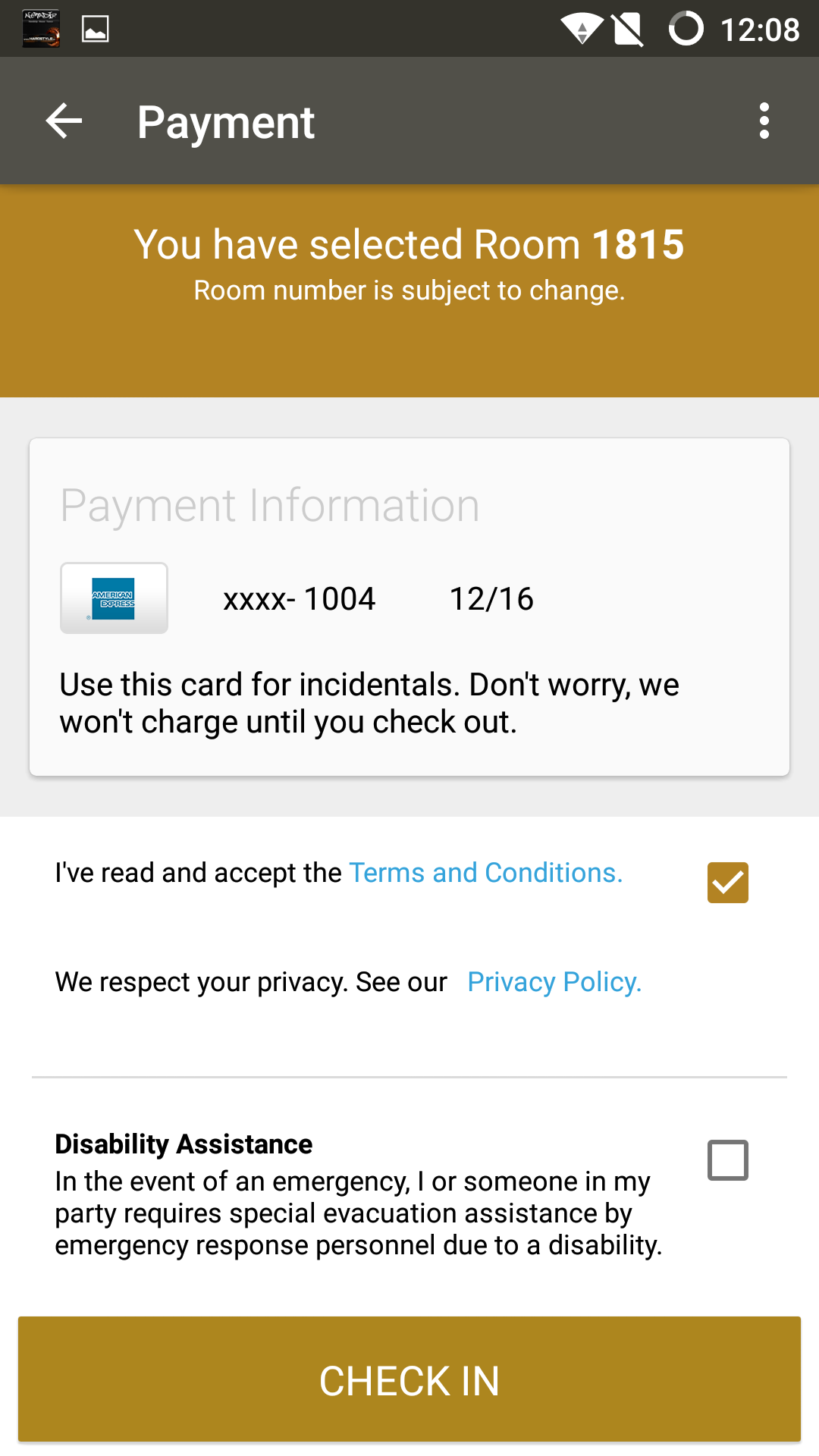Tap the card expiry date 12/16
Screen dimensions: 819x1456
[x=491, y=599]
